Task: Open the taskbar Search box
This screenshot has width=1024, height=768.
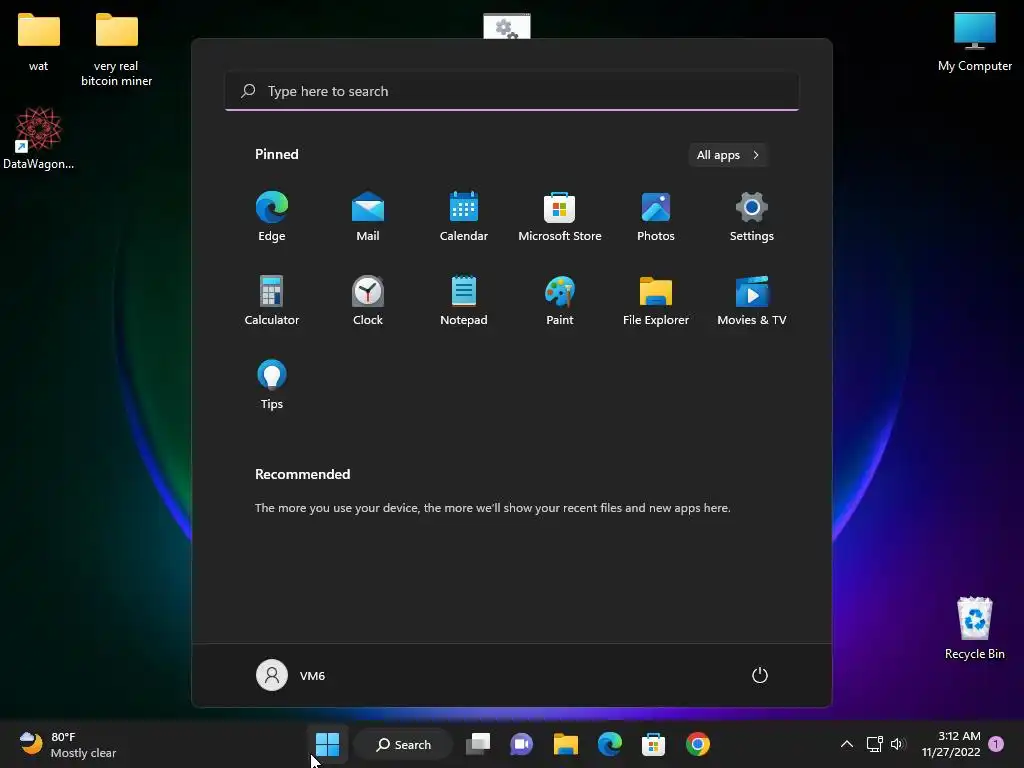Action: pos(404,744)
